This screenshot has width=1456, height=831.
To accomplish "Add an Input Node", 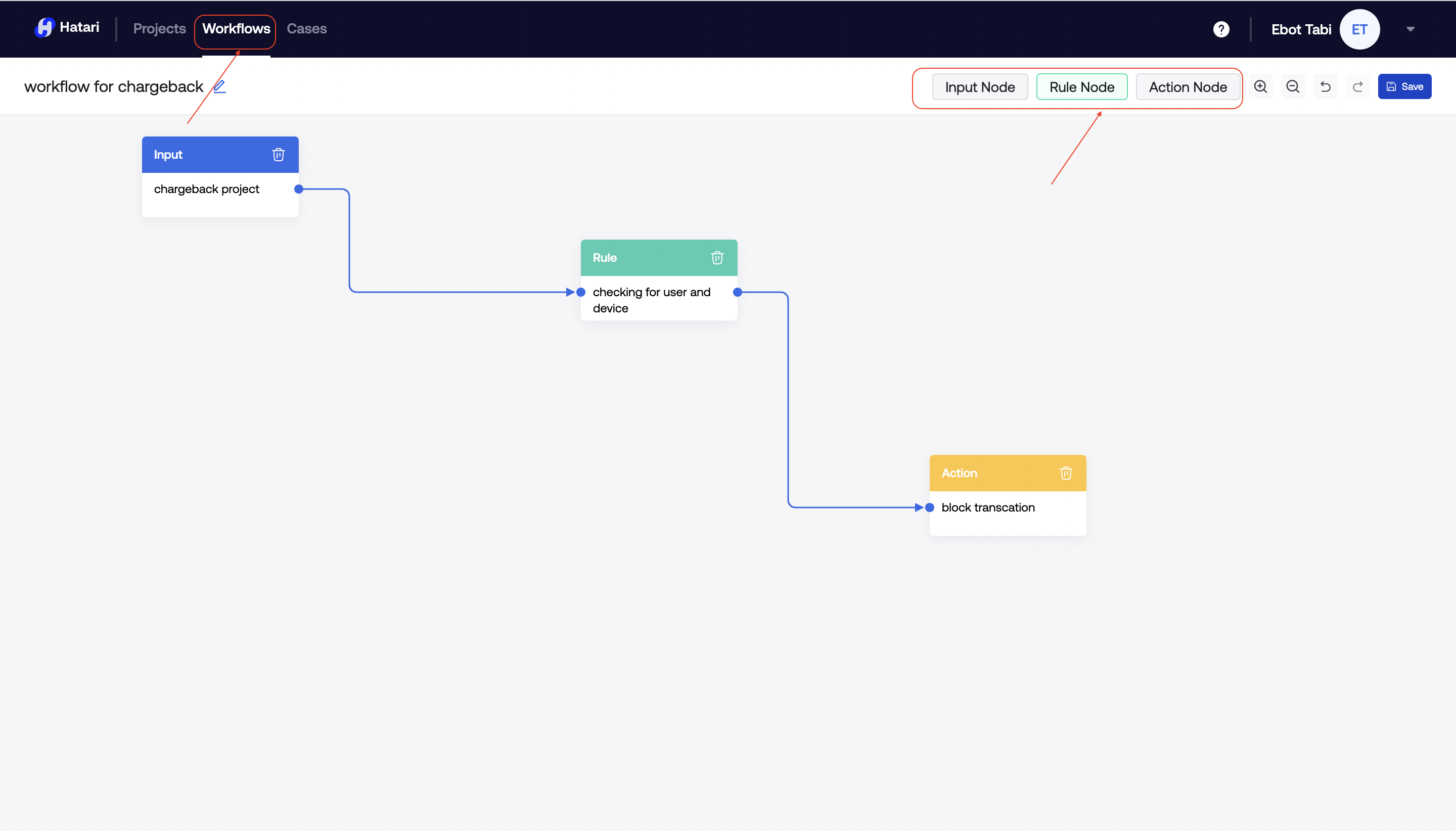I will [x=979, y=87].
